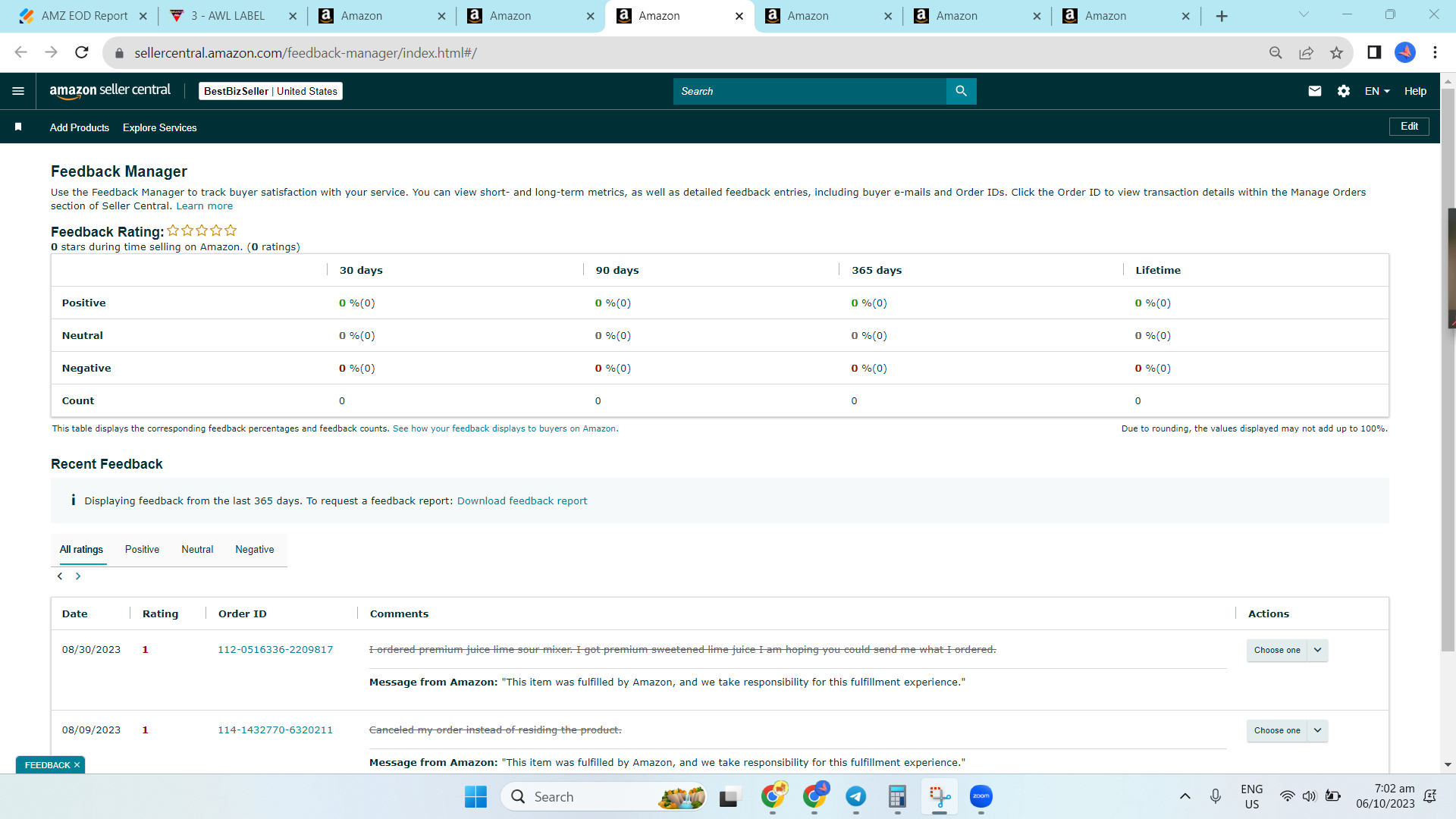This screenshot has height=819, width=1456.
Task: Switch to the 3 - AWL LABEL tab
Action: (233, 16)
